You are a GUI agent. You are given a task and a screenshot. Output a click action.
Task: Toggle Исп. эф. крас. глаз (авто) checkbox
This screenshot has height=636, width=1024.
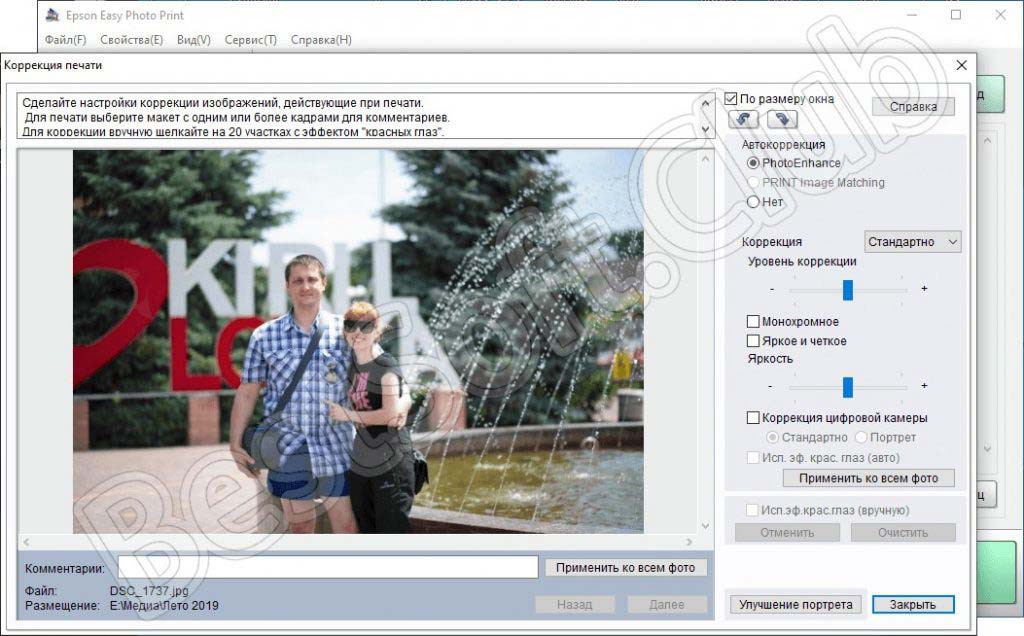click(x=753, y=458)
